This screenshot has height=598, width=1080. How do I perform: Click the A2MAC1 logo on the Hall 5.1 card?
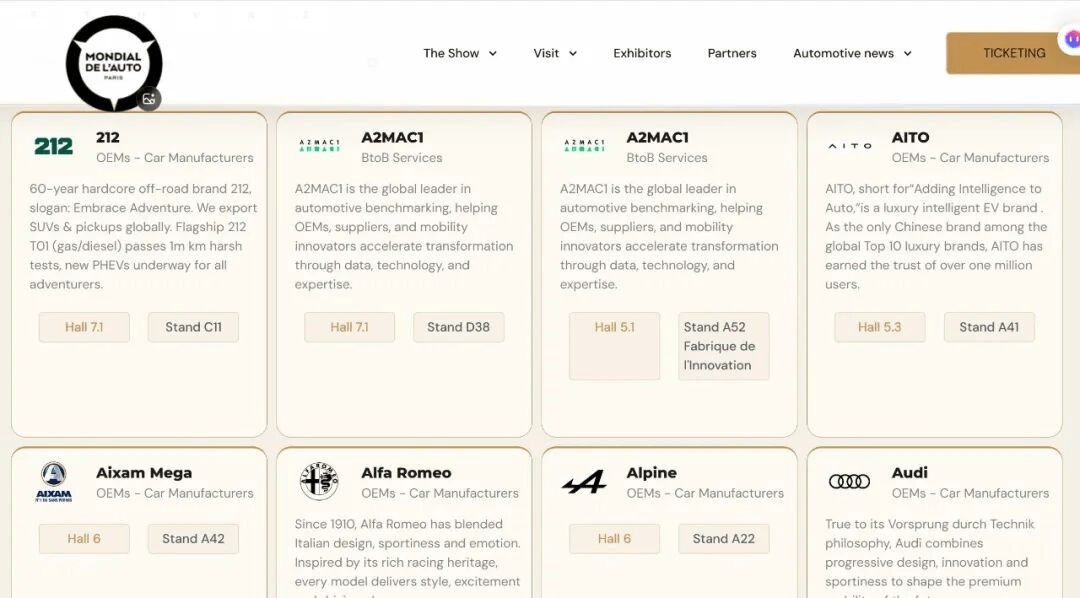click(584, 145)
